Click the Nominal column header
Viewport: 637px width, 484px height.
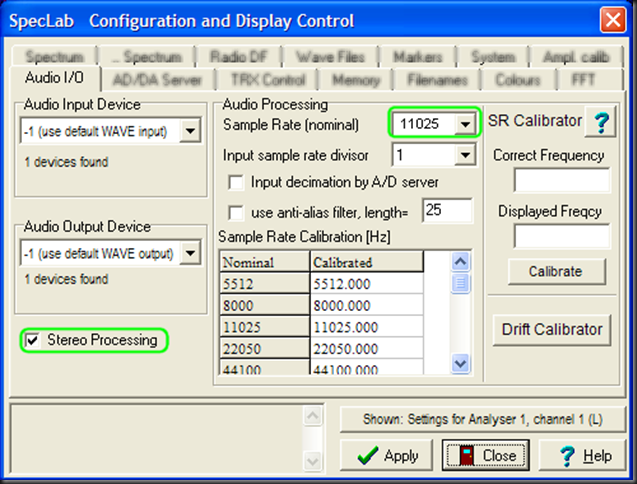(x=264, y=262)
